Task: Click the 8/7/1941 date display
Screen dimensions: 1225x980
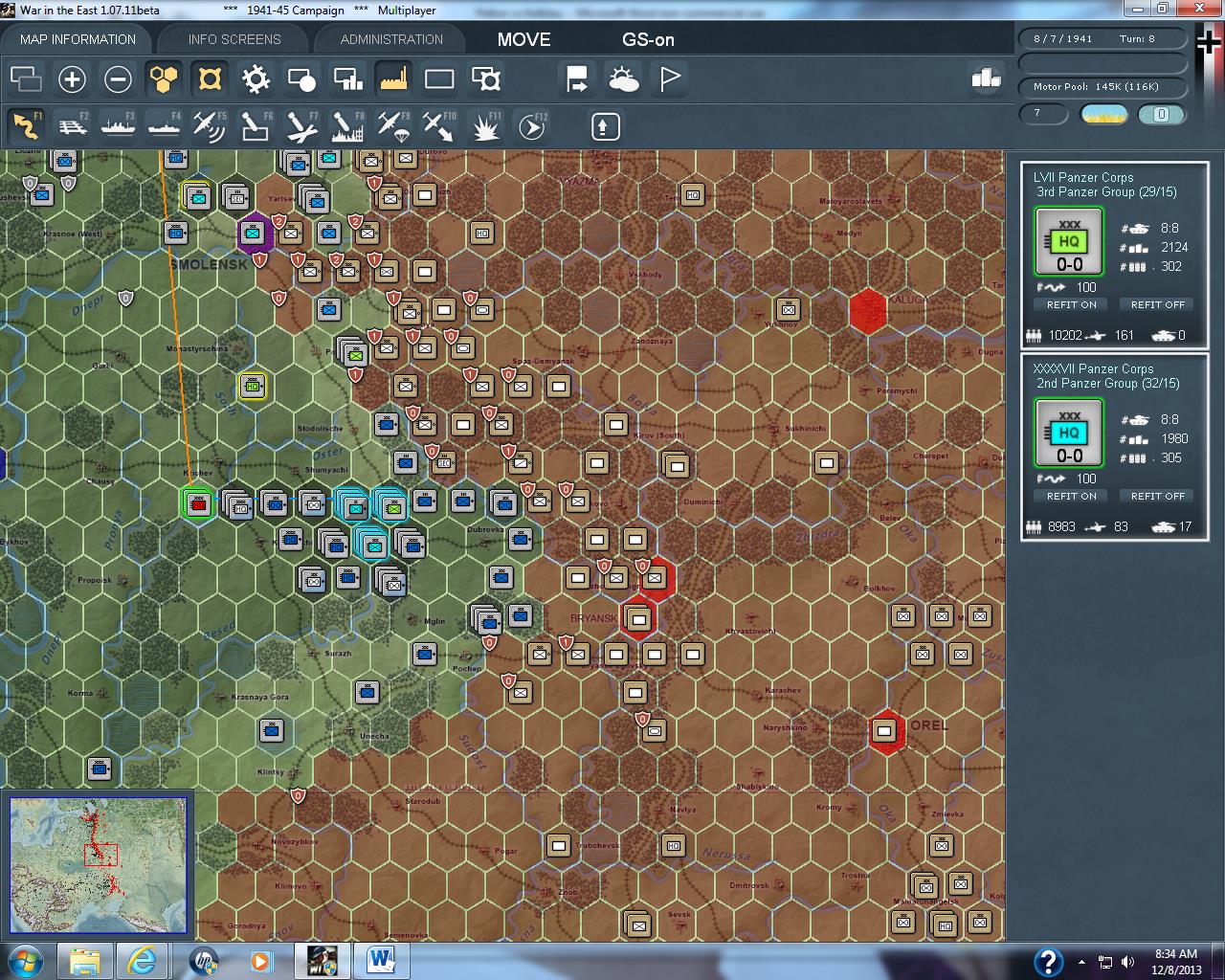Action: tap(1062, 39)
